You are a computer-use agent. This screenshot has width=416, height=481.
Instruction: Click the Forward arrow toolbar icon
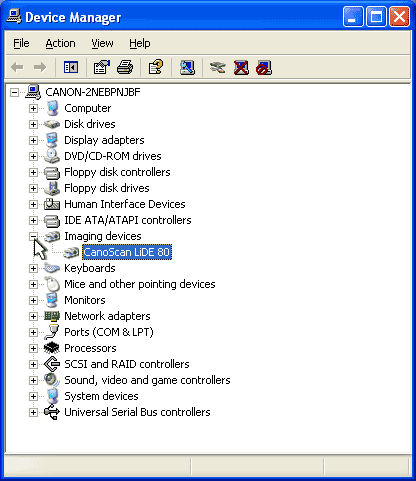coord(40,68)
